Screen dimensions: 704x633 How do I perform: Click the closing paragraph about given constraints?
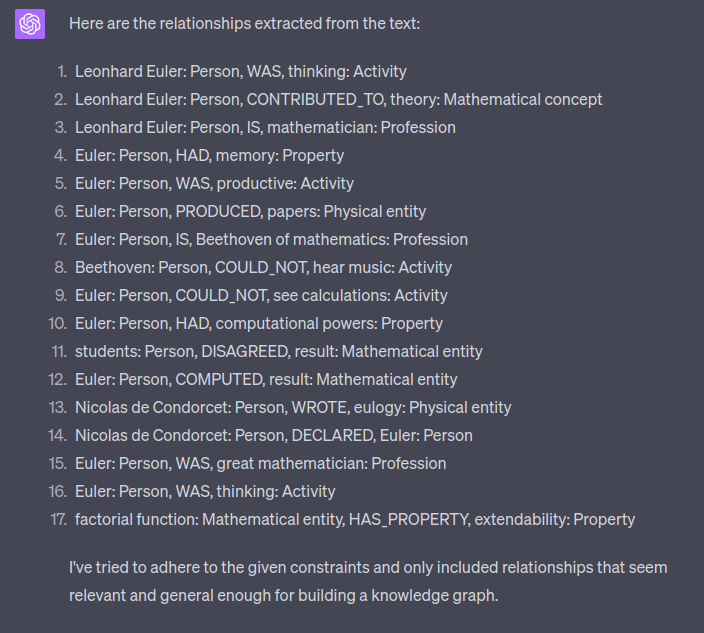click(x=368, y=581)
